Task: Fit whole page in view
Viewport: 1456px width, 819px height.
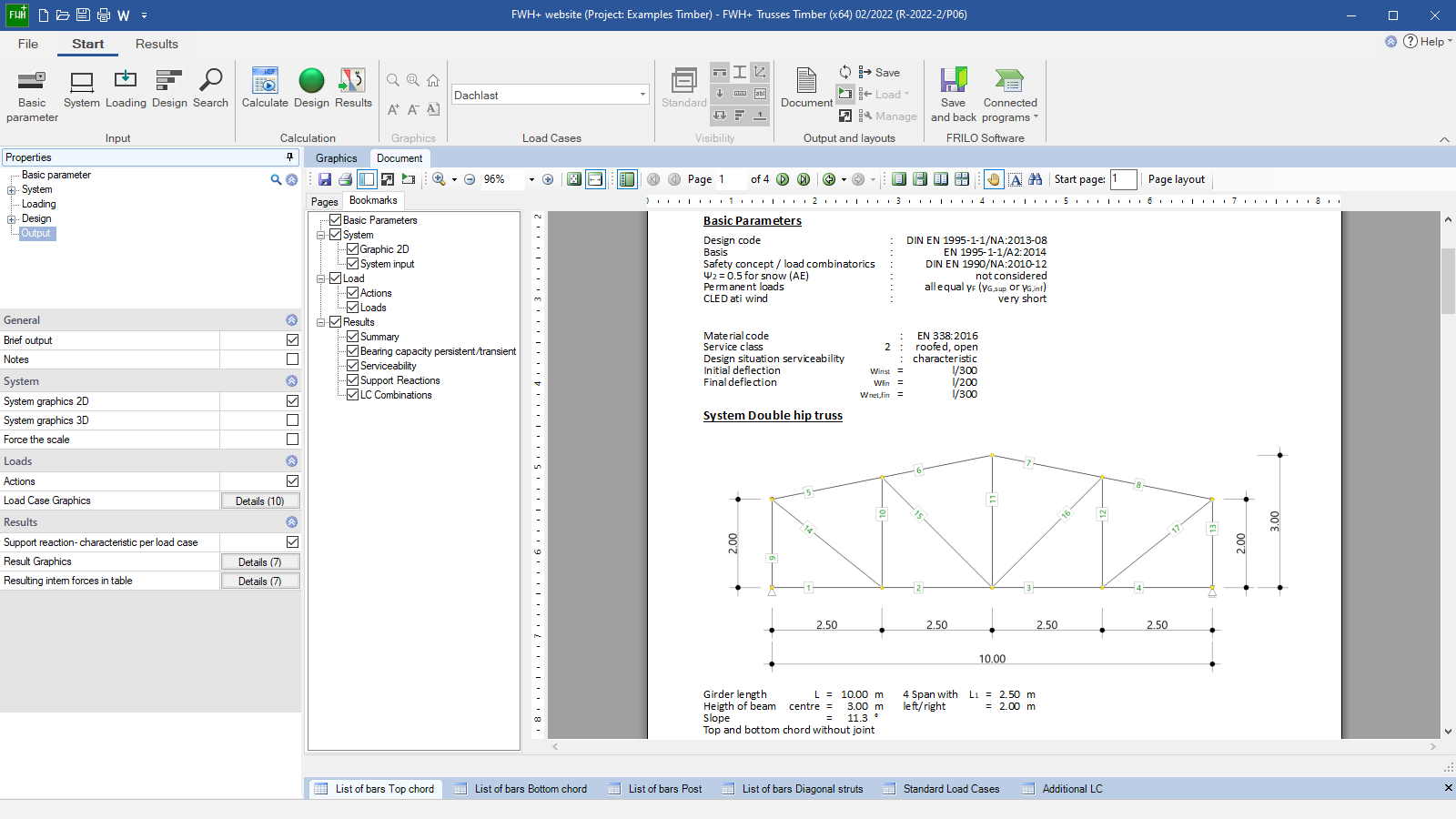Action: click(x=574, y=179)
